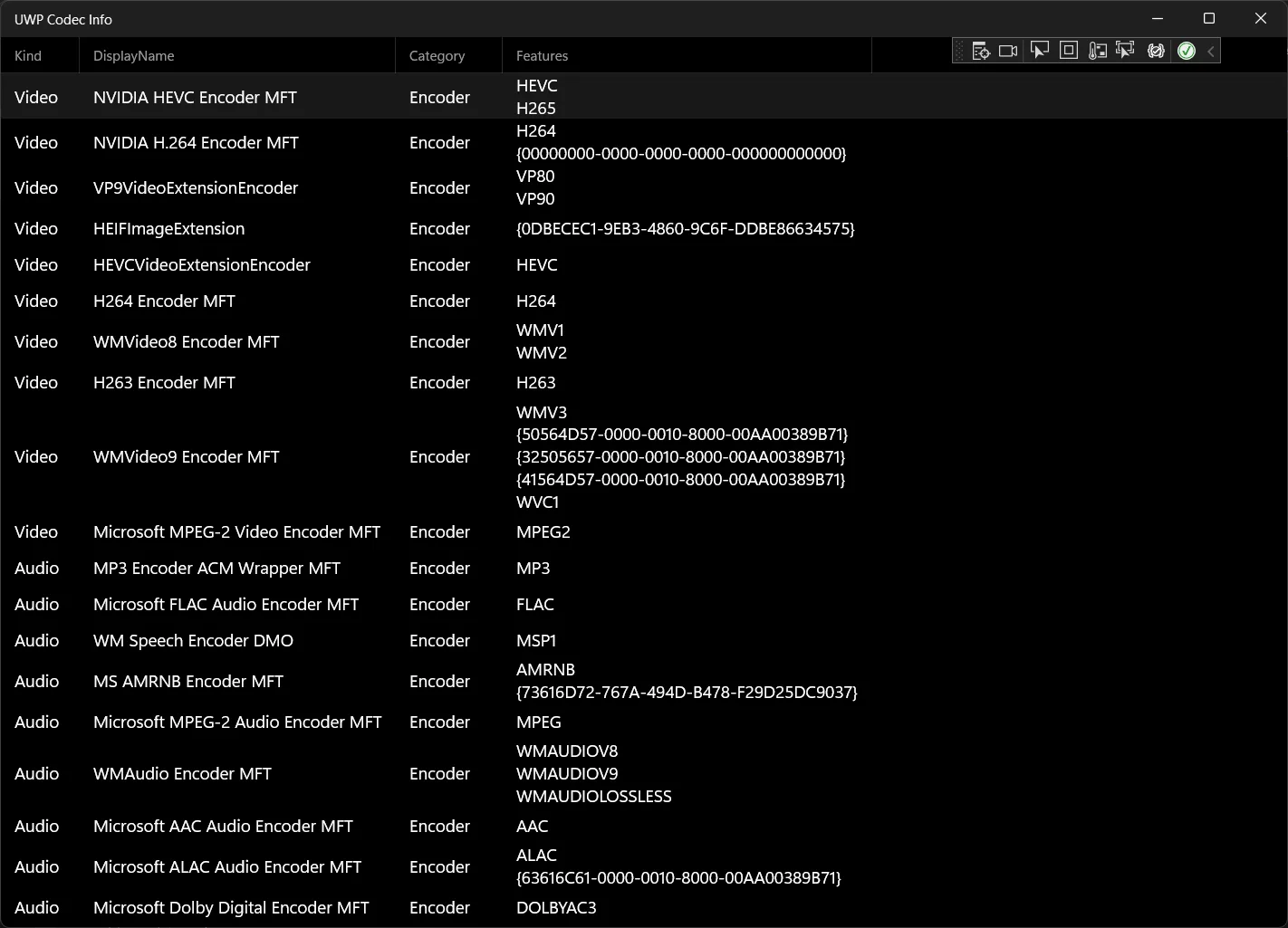Click the H265 feature value
The height and width of the screenshot is (928, 1288).
tap(536, 108)
